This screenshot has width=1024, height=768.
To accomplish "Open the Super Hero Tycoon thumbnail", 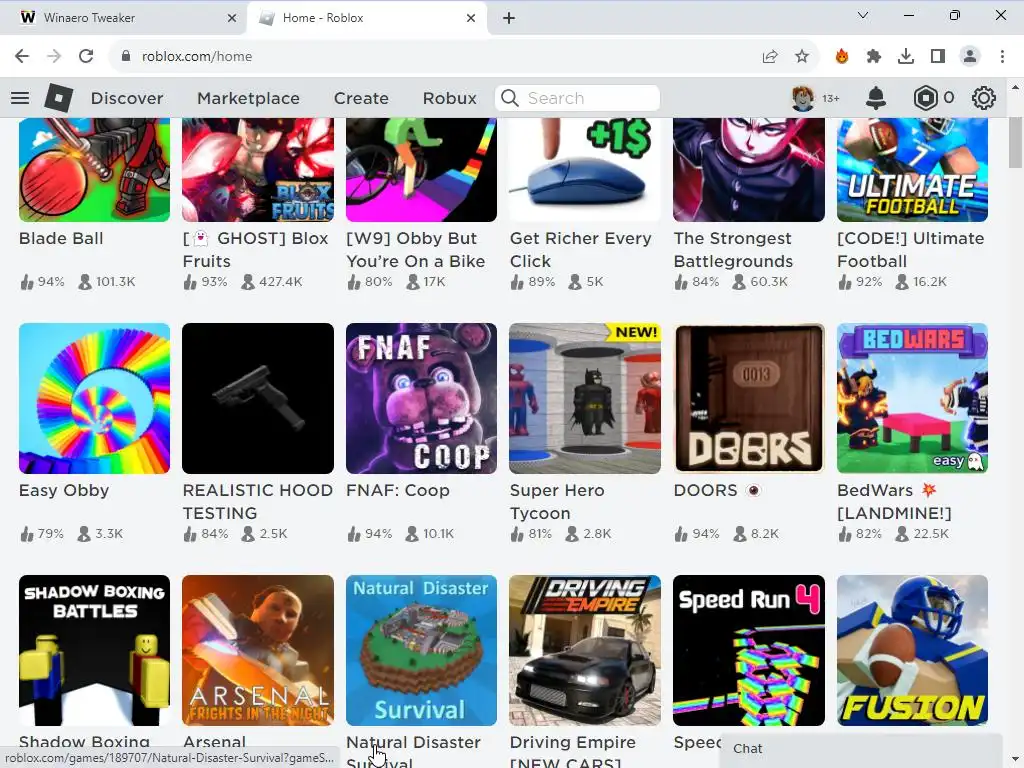I will point(584,398).
